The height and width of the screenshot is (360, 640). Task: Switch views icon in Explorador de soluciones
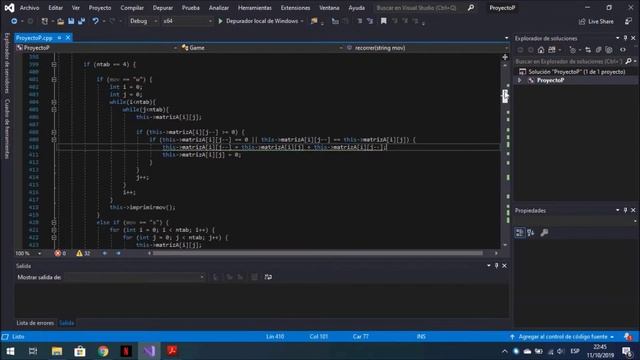click(552, 50)
